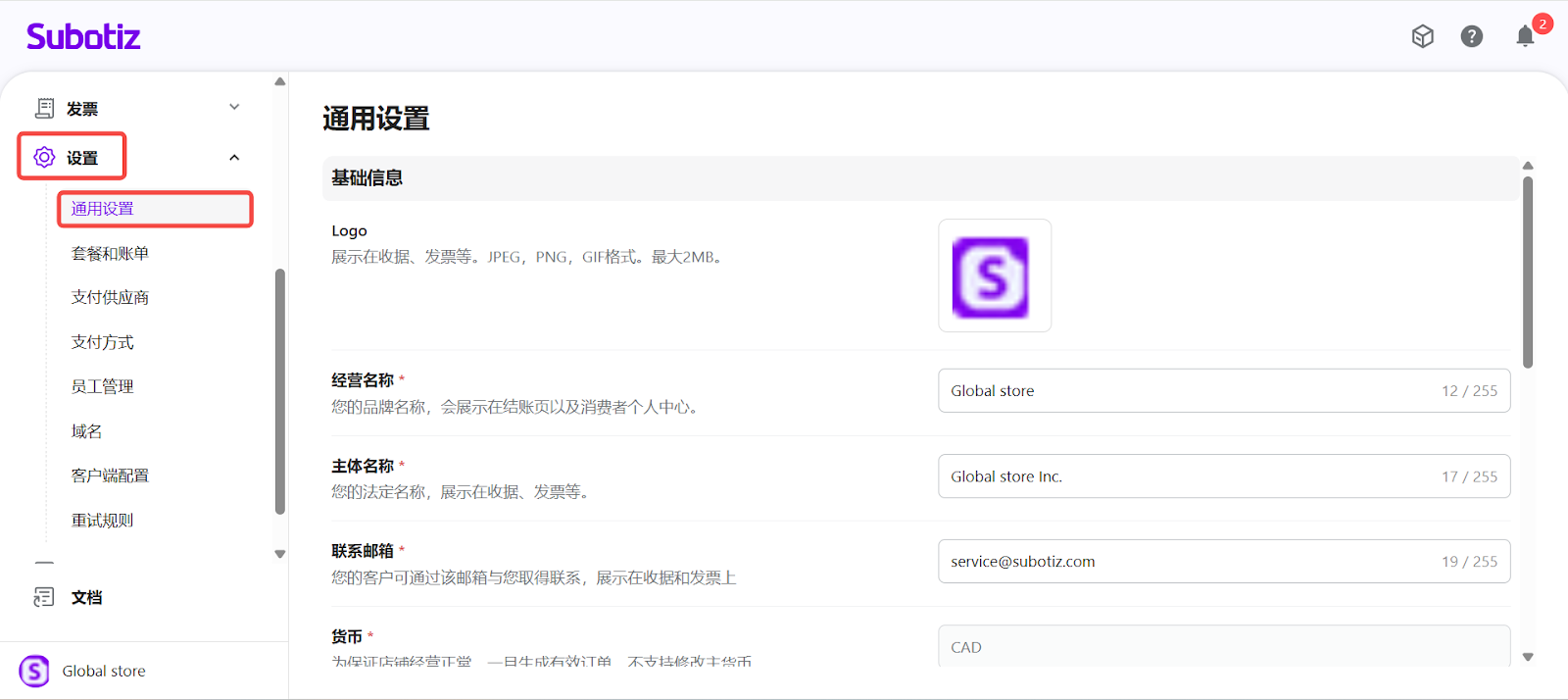This screenshot has width=1568, height=700.
Task: Open the notifications bell
Action: [1525, 36]
